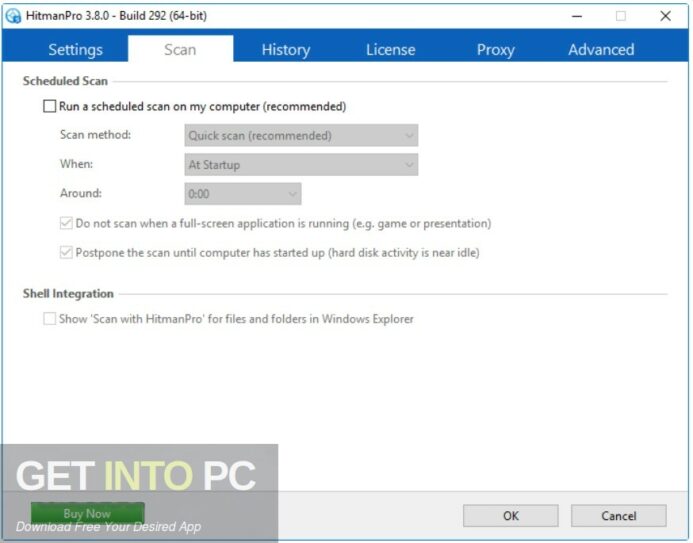Open the License tab
Image resolution: width=693 pixels, height=543 pixels.
click(391, 49)
